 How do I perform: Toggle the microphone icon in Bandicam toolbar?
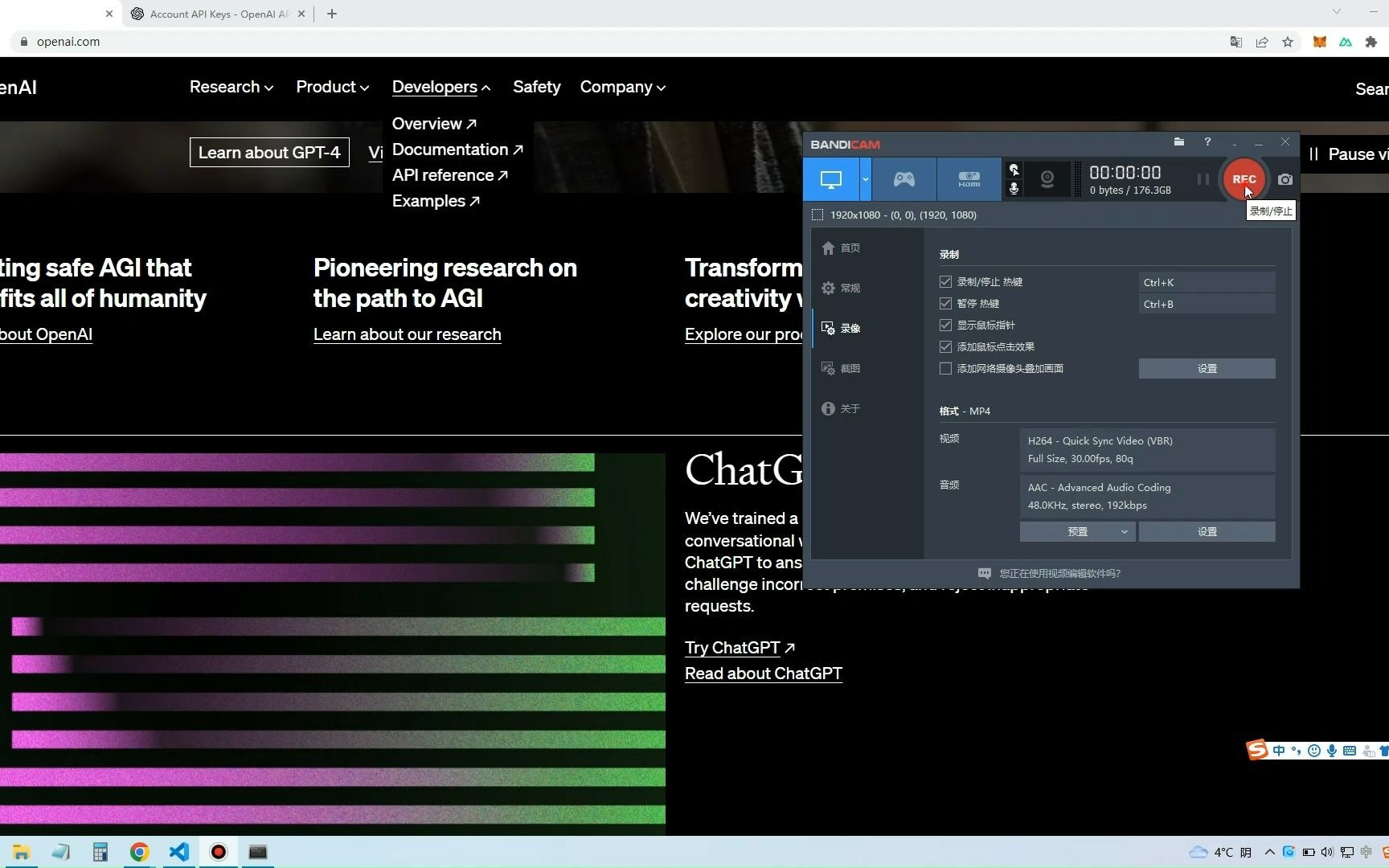(x=1014, y=188)
